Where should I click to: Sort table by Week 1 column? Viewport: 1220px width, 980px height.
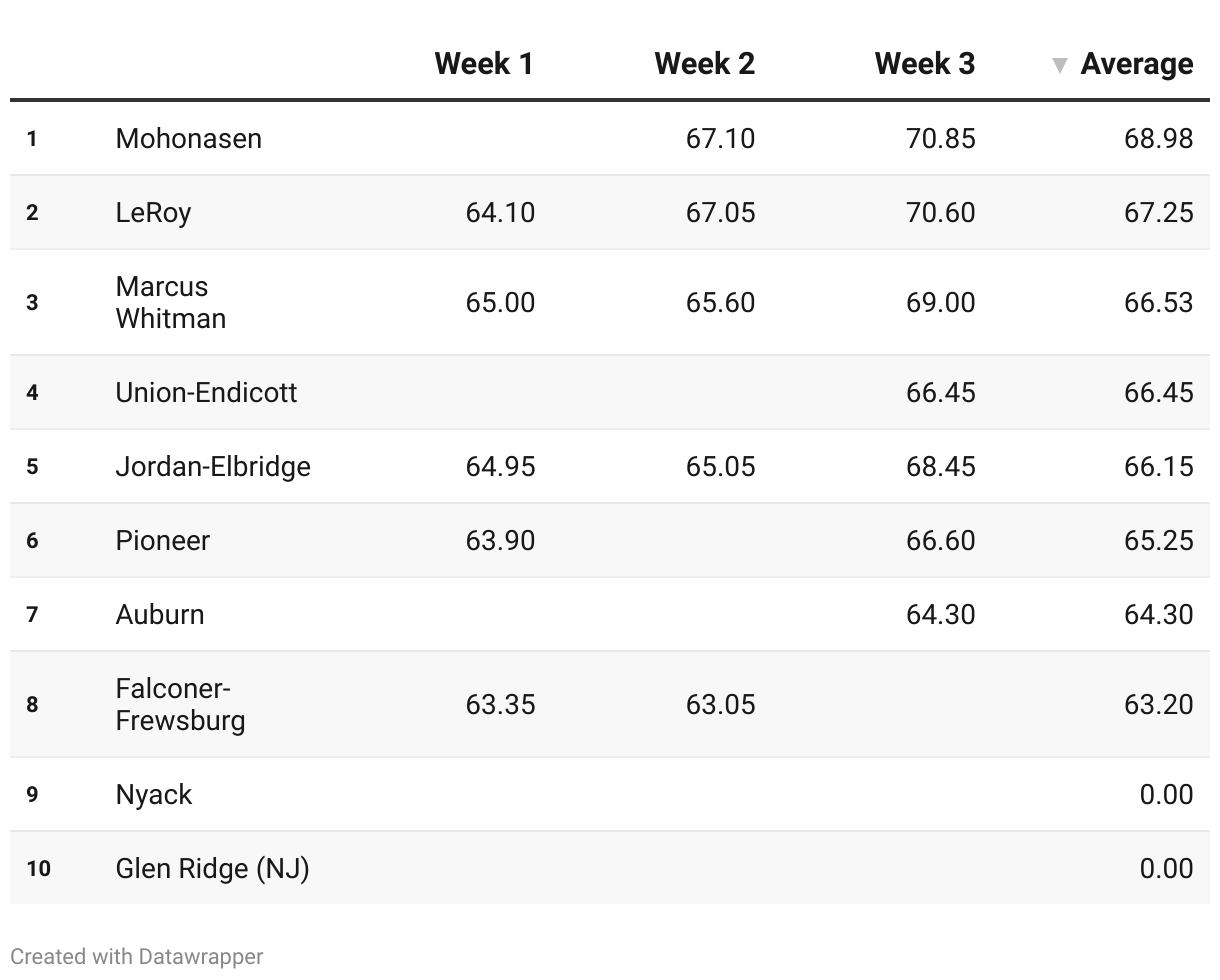(484, 64)
